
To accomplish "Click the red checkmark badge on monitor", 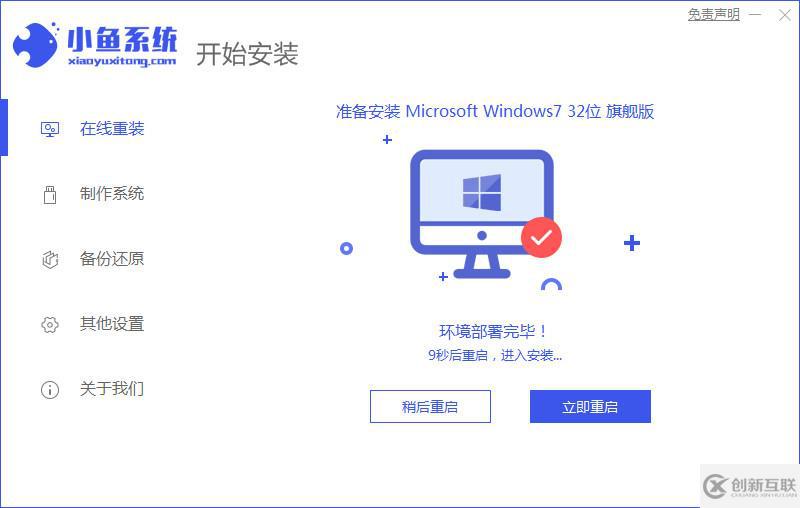I will [x=541, y=237].
